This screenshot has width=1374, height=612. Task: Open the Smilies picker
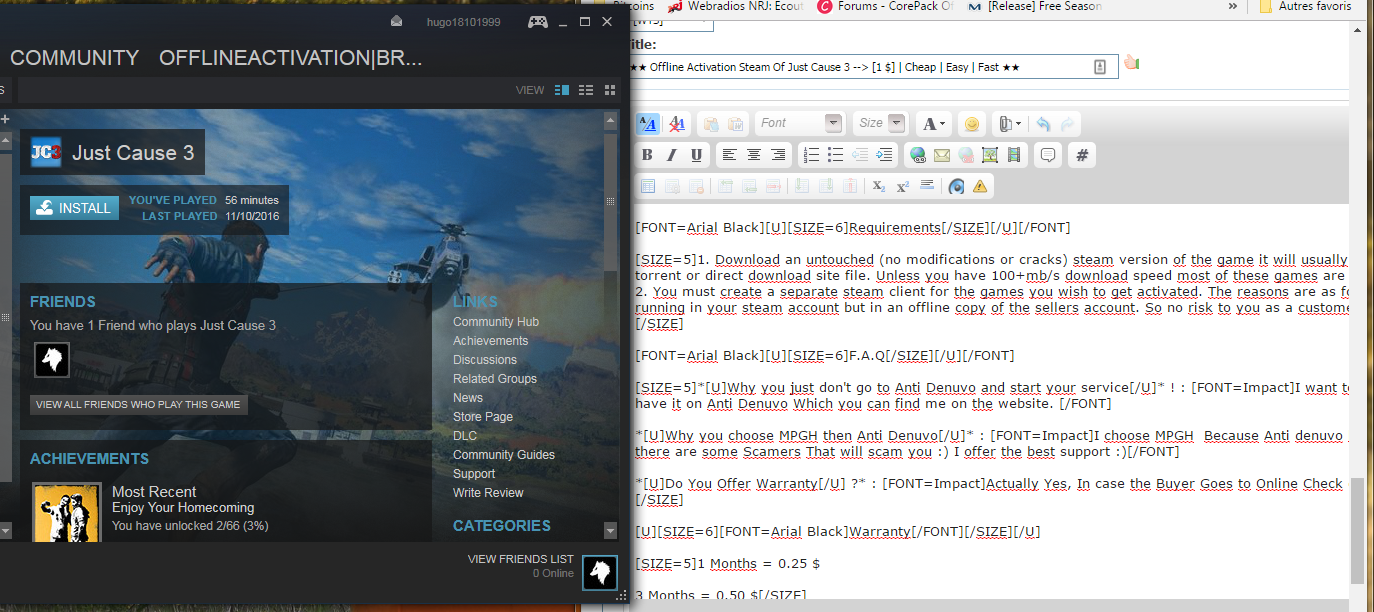(x=970, y=124)
